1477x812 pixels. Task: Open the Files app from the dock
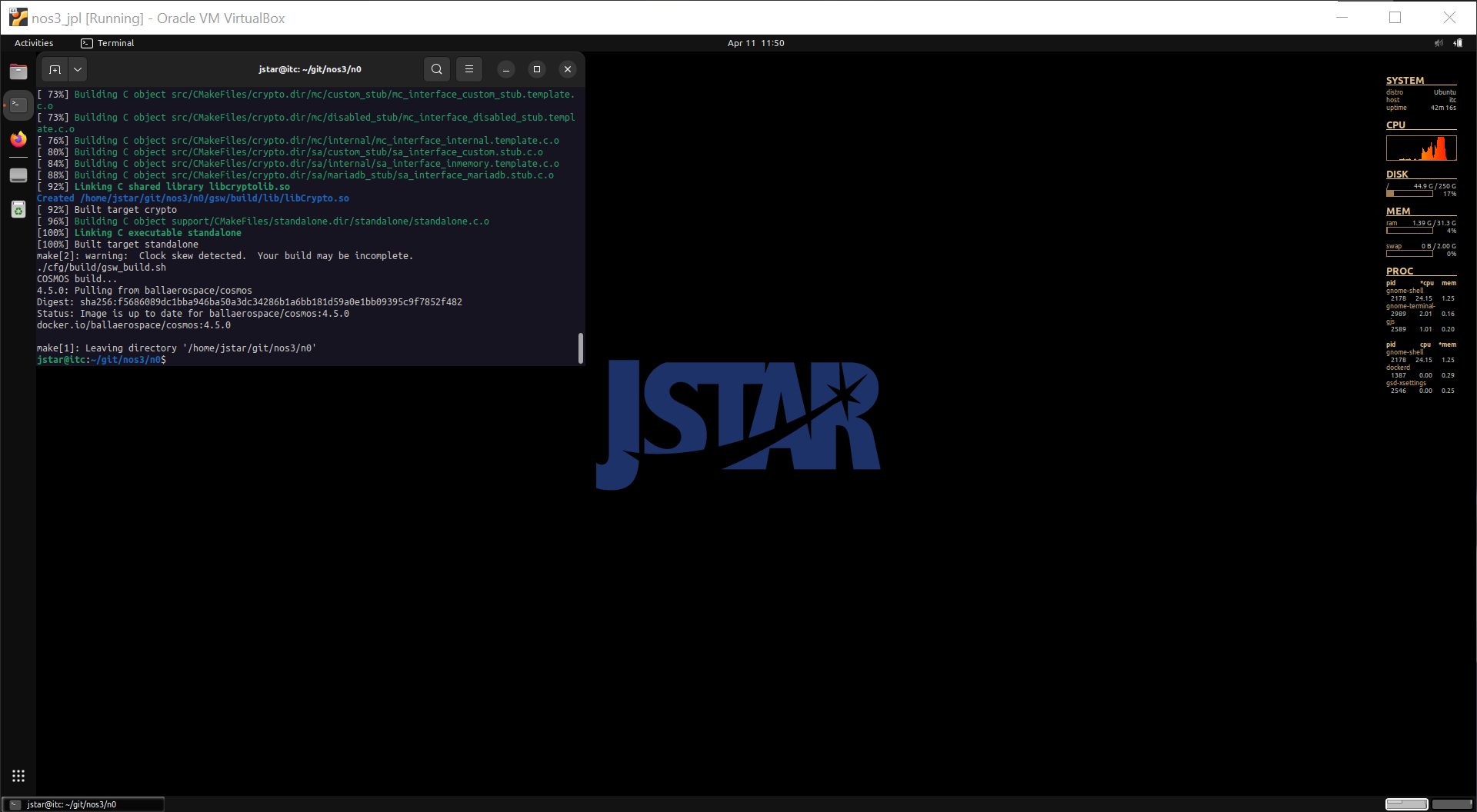(18, 72)
